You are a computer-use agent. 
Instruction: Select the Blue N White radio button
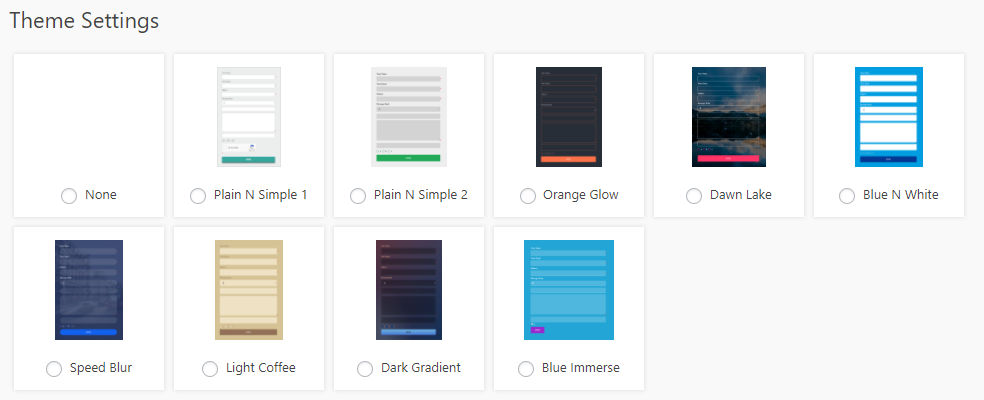coord(847,196)
